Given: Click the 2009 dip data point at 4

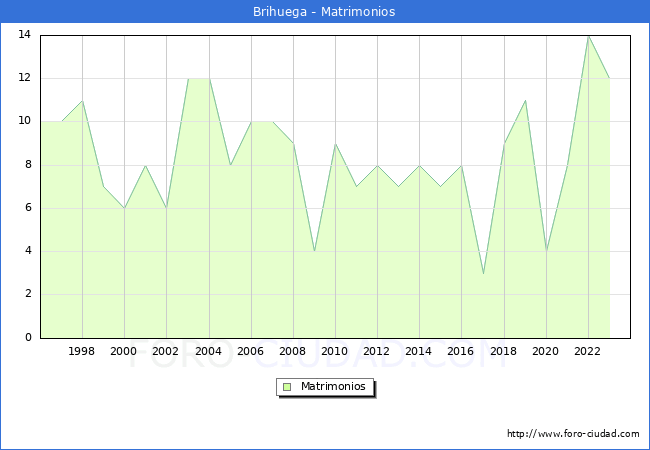Looking at the screenshot, I should (x=315, y=251).
